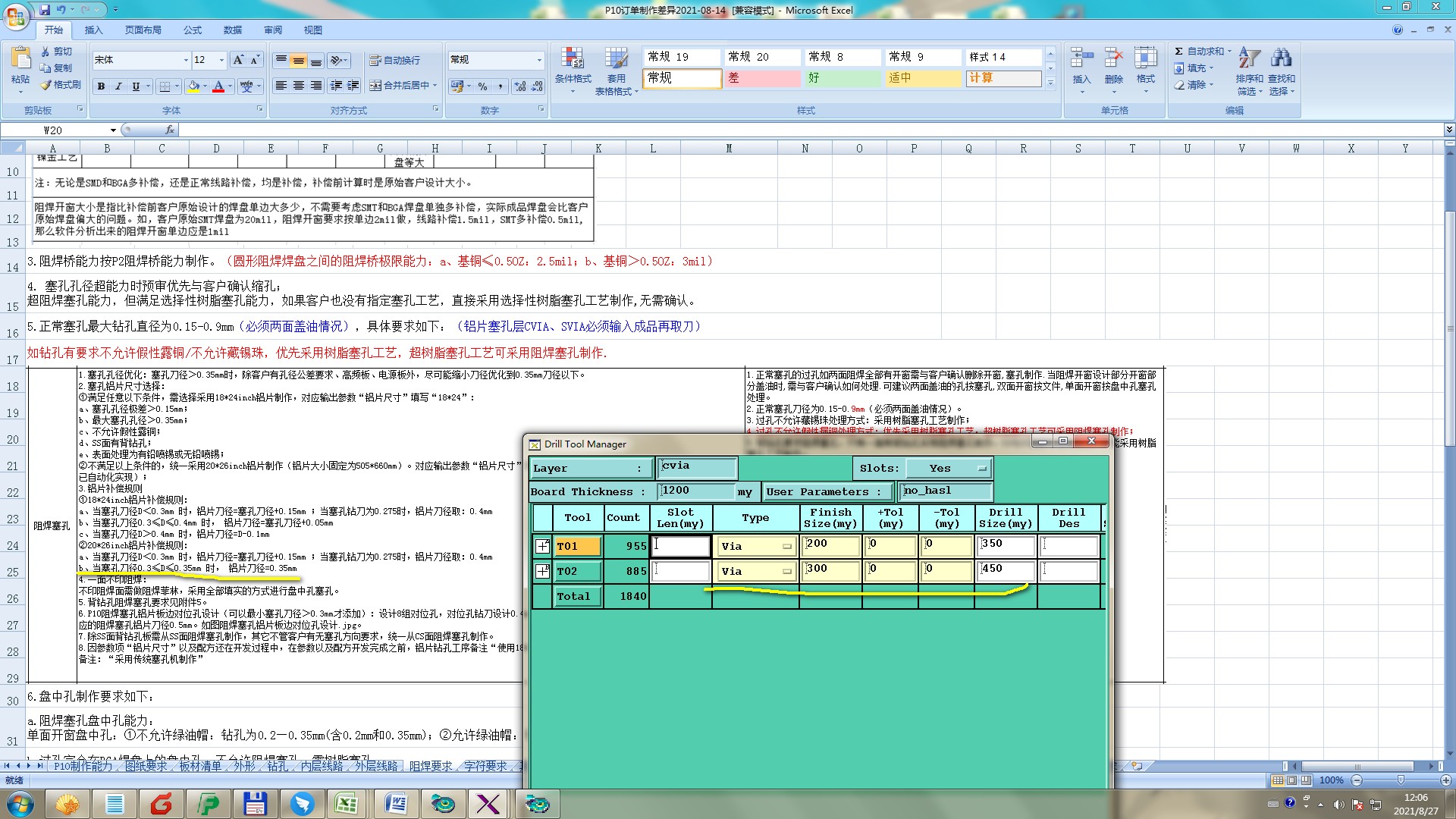Click the italic formatting icon
This screenshot has height=819, width=1456.
coord(118,86)
